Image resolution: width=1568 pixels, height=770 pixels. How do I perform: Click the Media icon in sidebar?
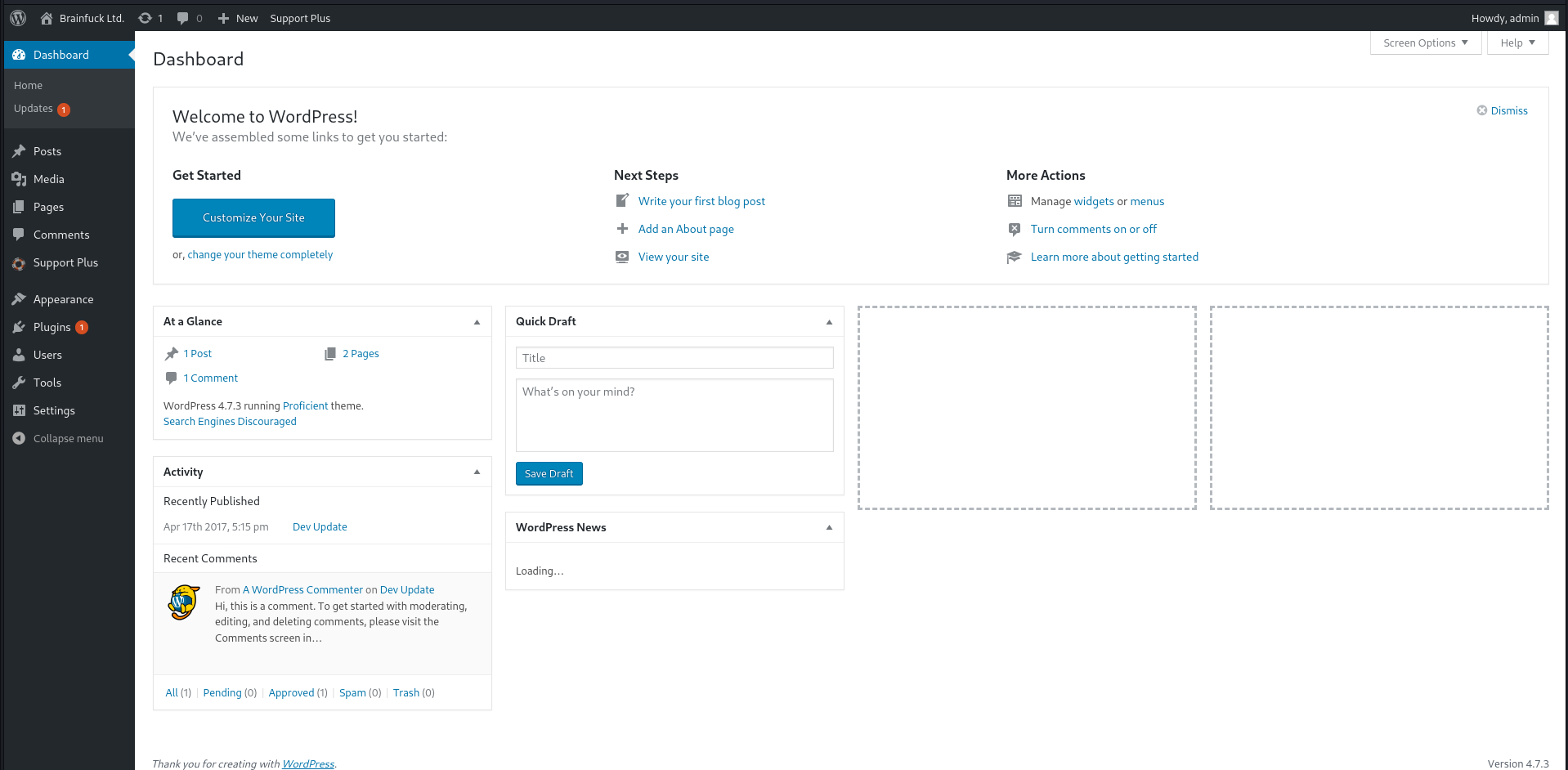tap(19, 179)
